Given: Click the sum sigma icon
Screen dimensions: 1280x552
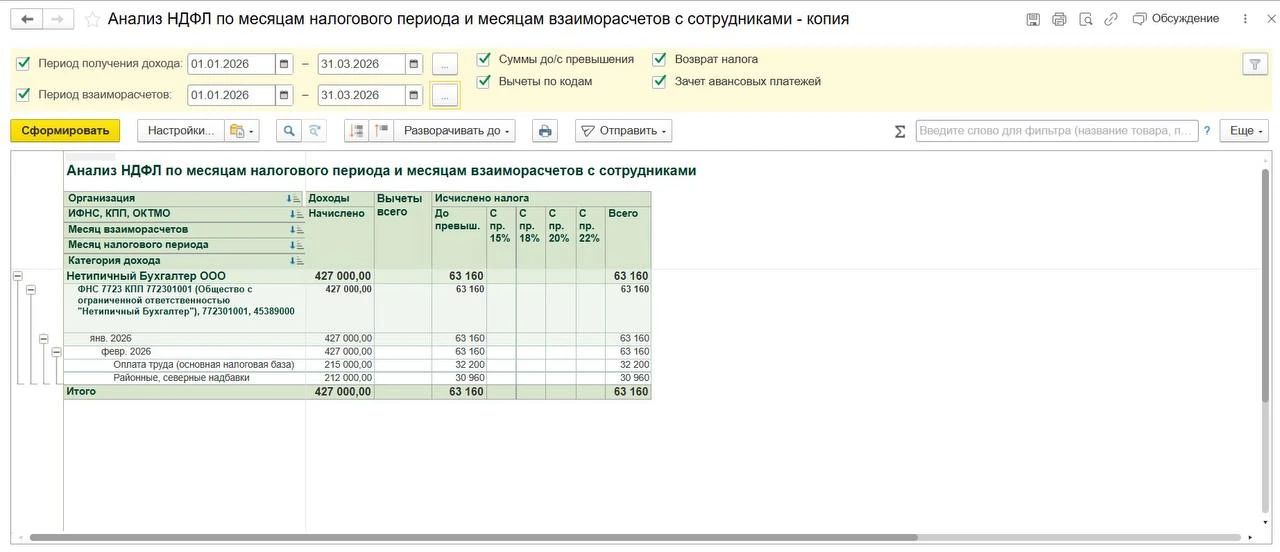Looking at the screenshot, I should [x=899, y=131].
